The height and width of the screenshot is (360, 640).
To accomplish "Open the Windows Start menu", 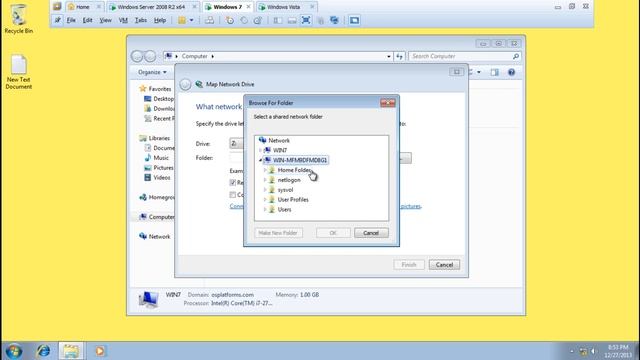I will [14, 351].
